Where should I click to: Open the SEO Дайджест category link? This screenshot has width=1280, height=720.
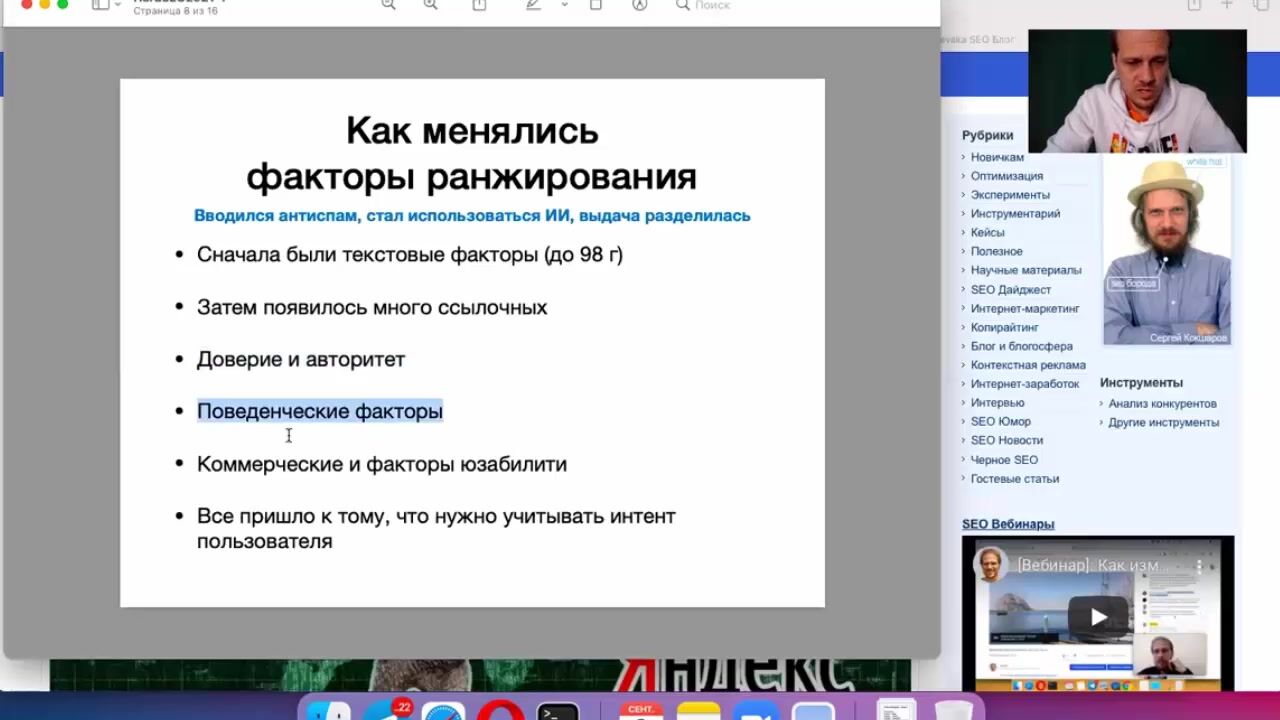pos(1010,290)
